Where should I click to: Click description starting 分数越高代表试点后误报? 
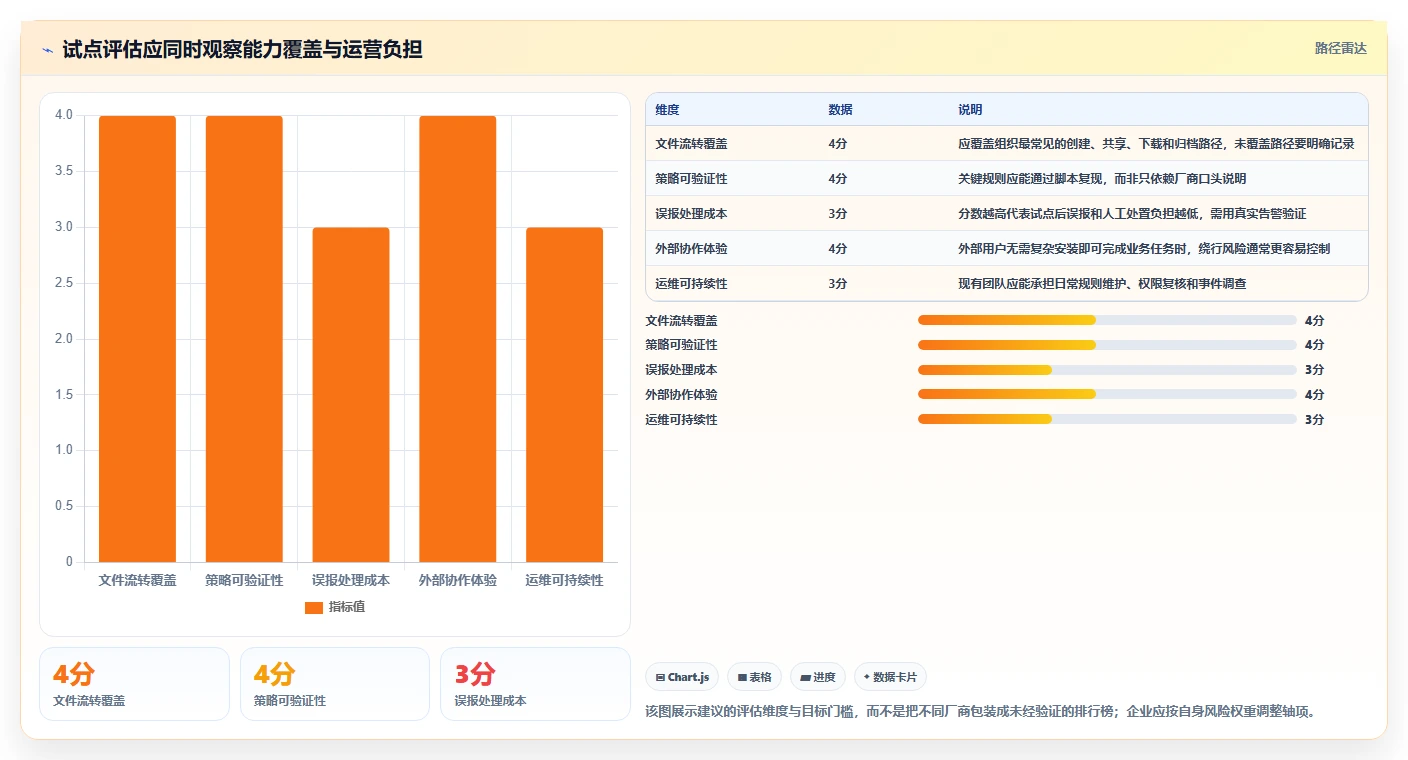click(1132, 214)
